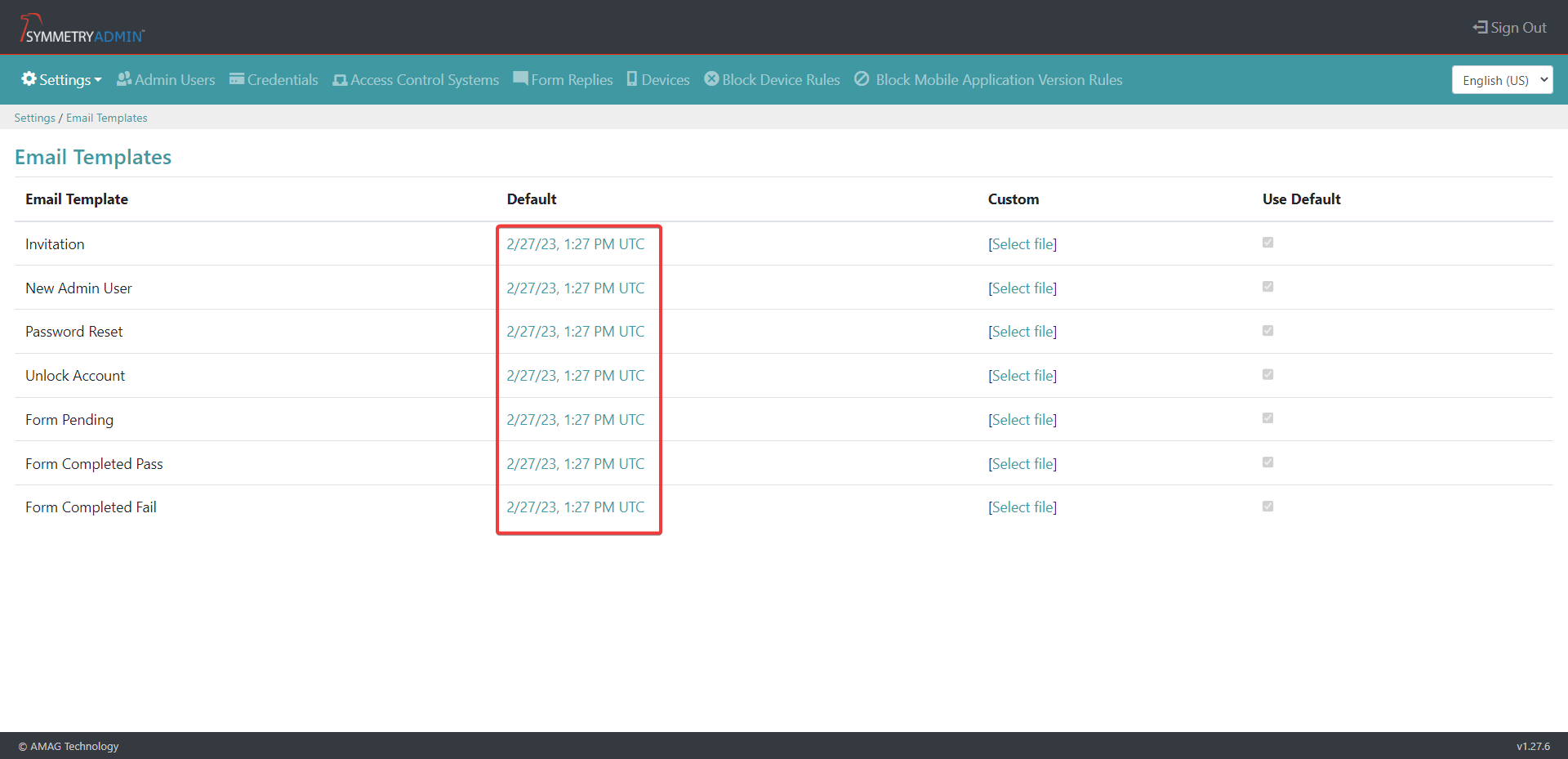Click the Email Template column header

[77, 199]
